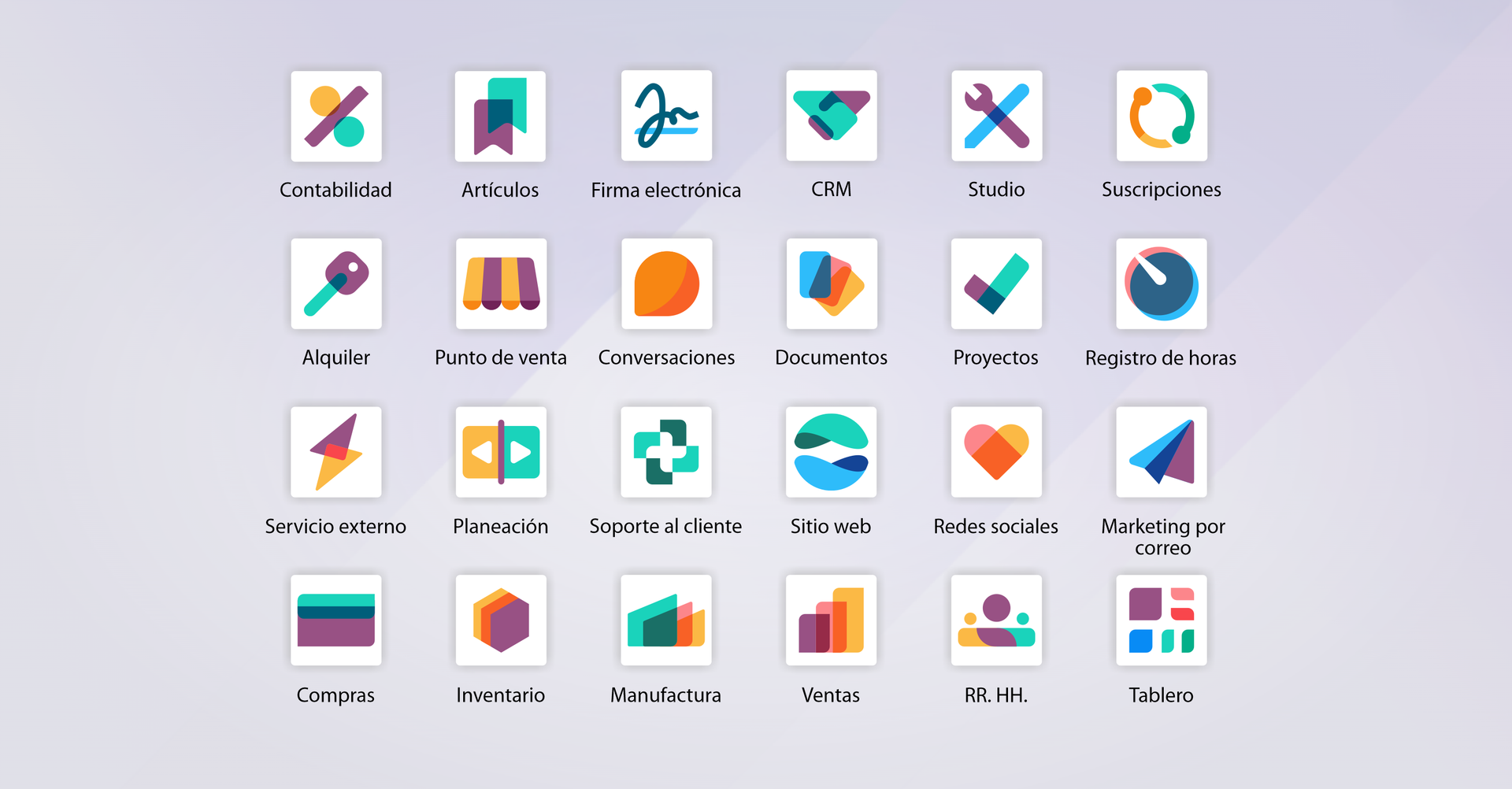
Task: Open the Planeación arrows icon
Action: point(501,452)
